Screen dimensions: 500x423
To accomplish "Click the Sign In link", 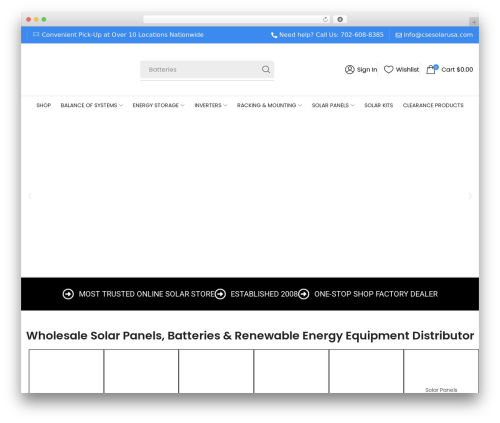I will [x=367, y=69].
